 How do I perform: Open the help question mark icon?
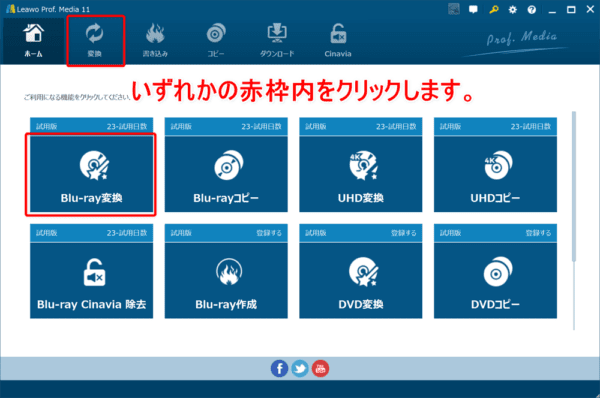click(532, 10)
